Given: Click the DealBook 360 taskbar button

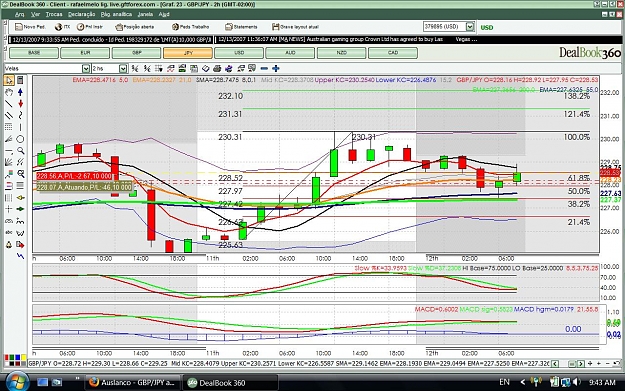Looking at the screenshot, I should point(230,383).
